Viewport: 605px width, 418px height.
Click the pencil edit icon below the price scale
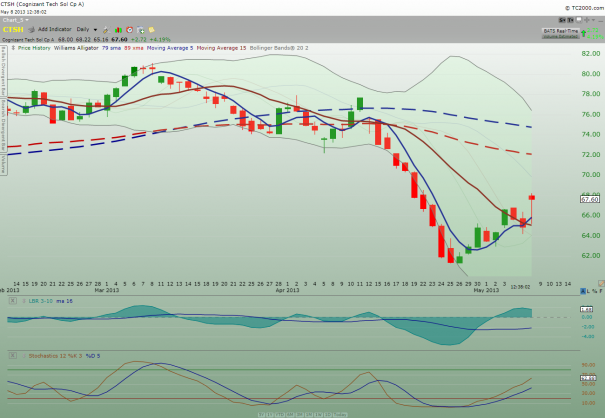(x=601, y=283)
